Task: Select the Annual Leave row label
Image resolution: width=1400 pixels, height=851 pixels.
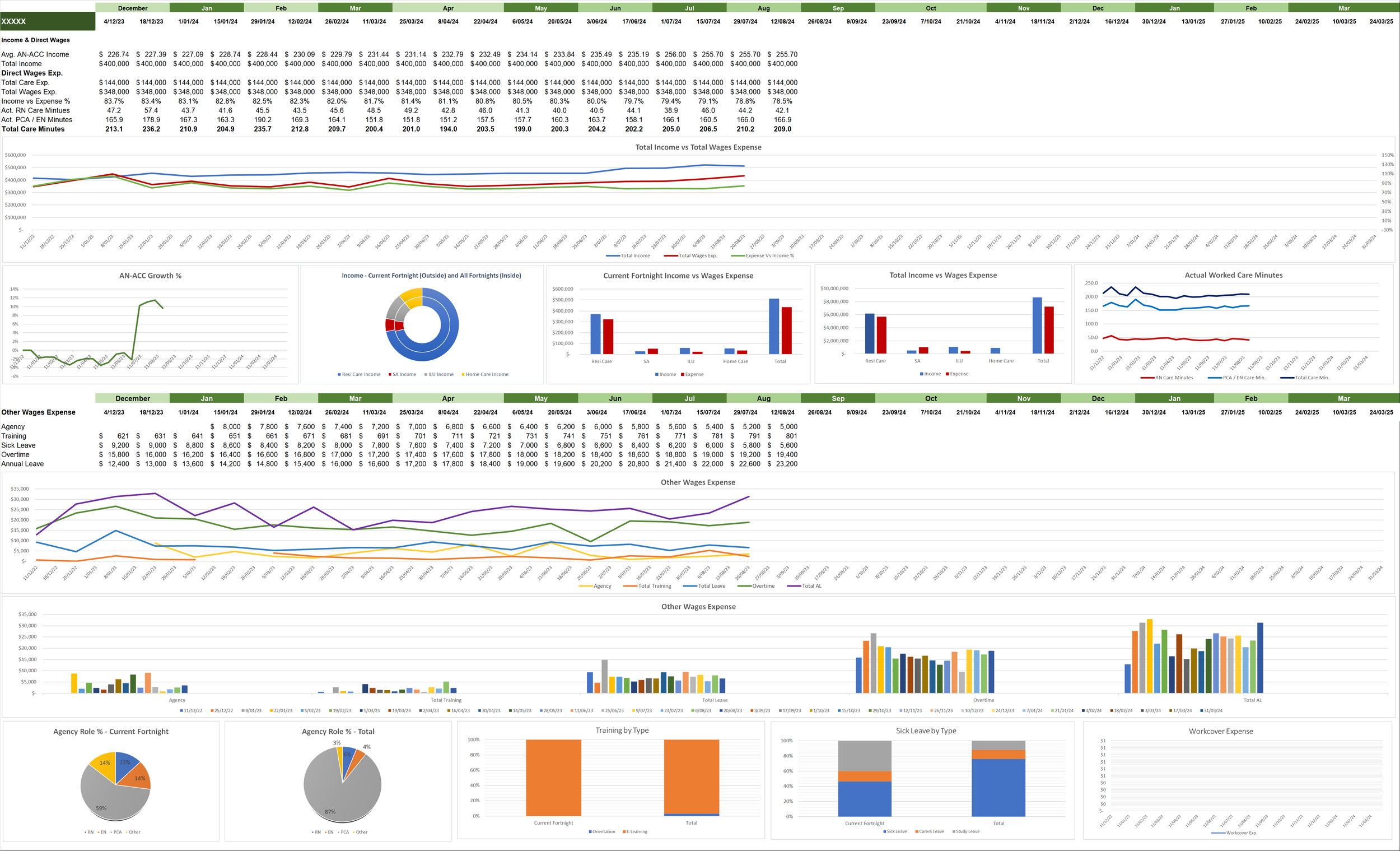Action: pyautogui.click(x=22, y=464)
